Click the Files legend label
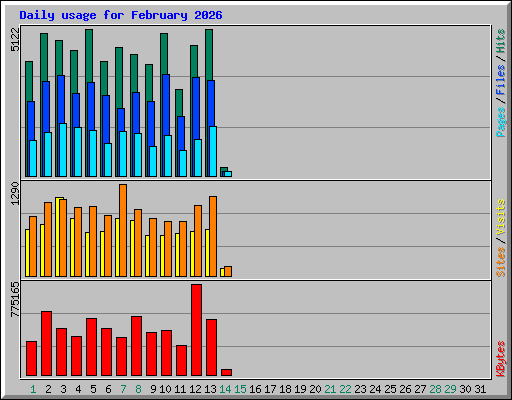Screen dimensions: 512x400 point(500,79)
